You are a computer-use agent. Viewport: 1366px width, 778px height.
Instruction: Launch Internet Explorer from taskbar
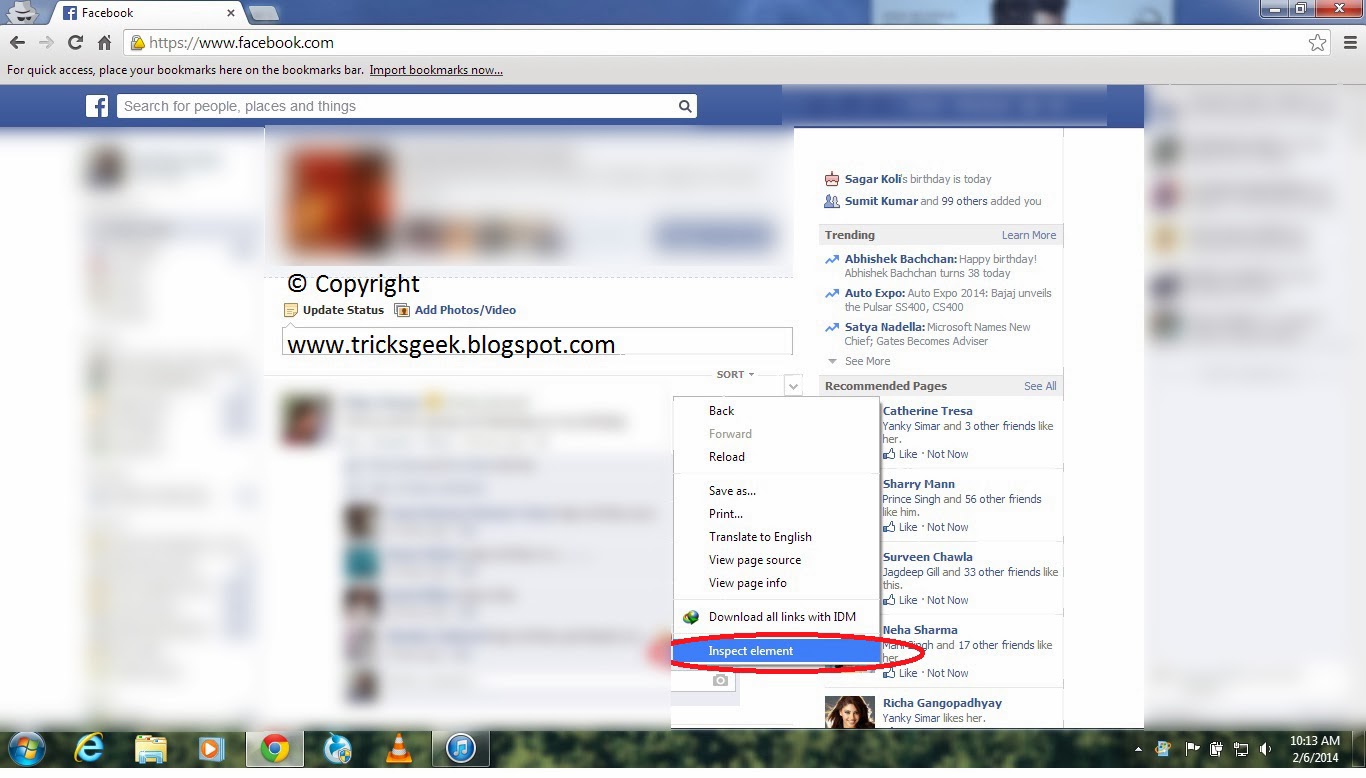click(89, 748)
